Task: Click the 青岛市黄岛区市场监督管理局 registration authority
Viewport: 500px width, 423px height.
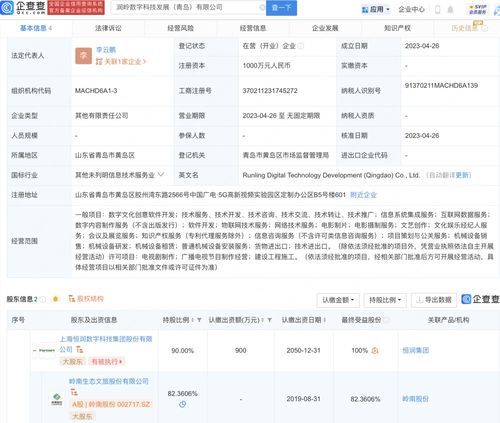Action: (286, 155)
